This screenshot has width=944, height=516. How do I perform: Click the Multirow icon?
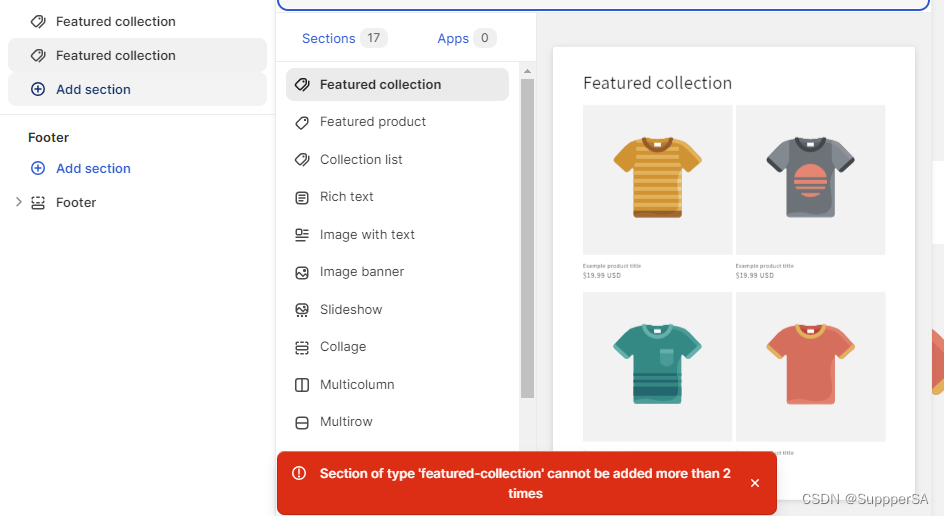click(x=302, y=422)
